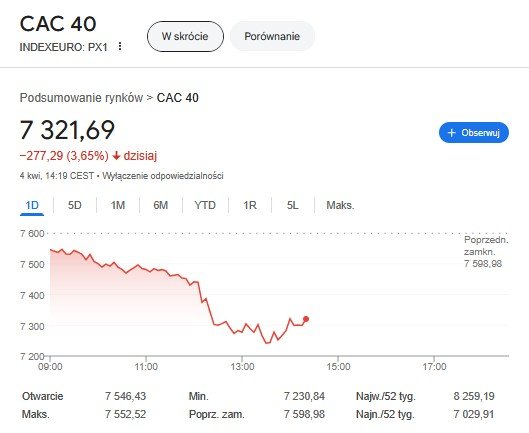Switch to the 1R yearly range
Image resolution: width=529 pixels, height=433 pixels.
coord(250,205)
